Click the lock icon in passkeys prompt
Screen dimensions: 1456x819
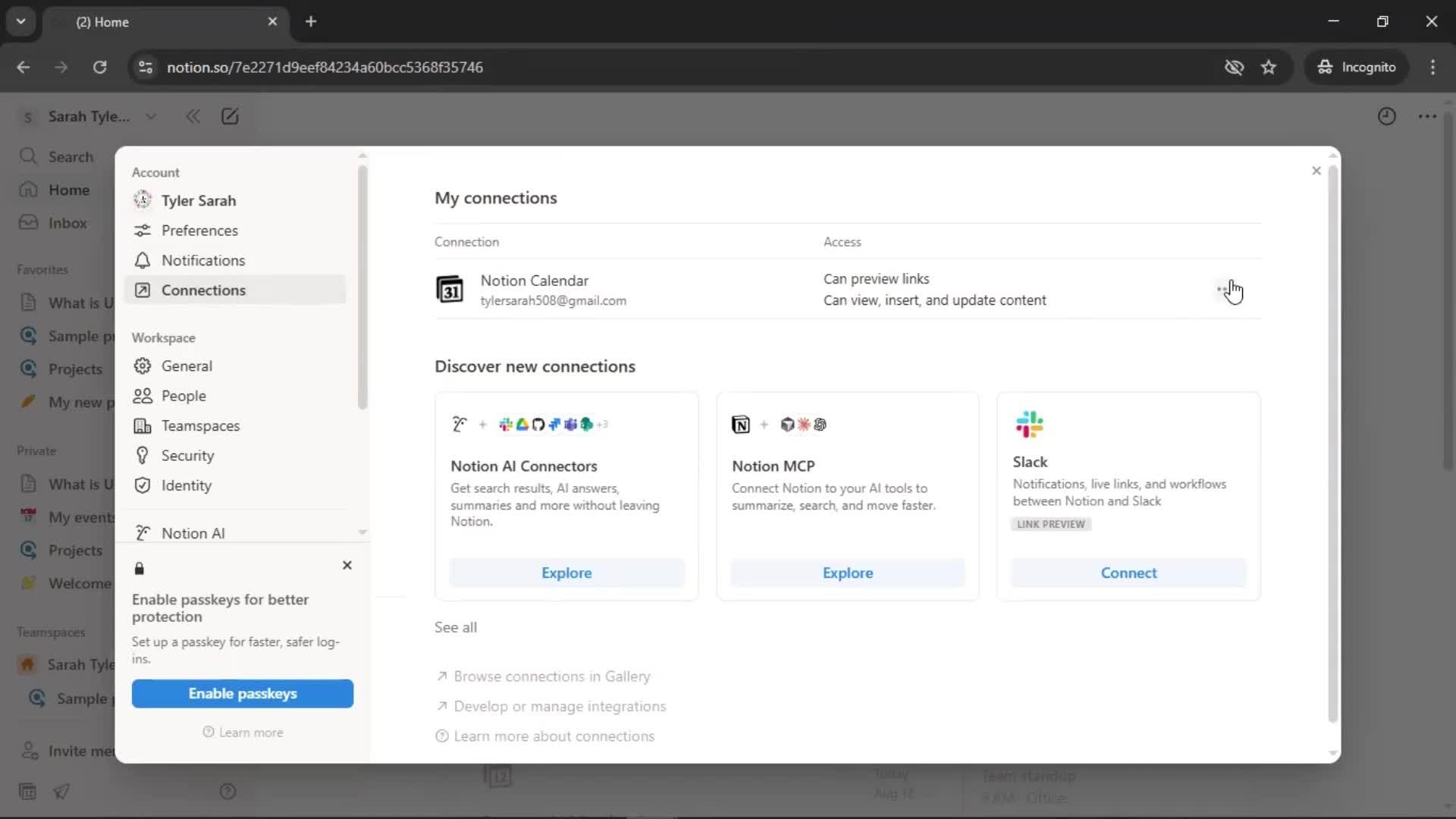pos(140,569)
